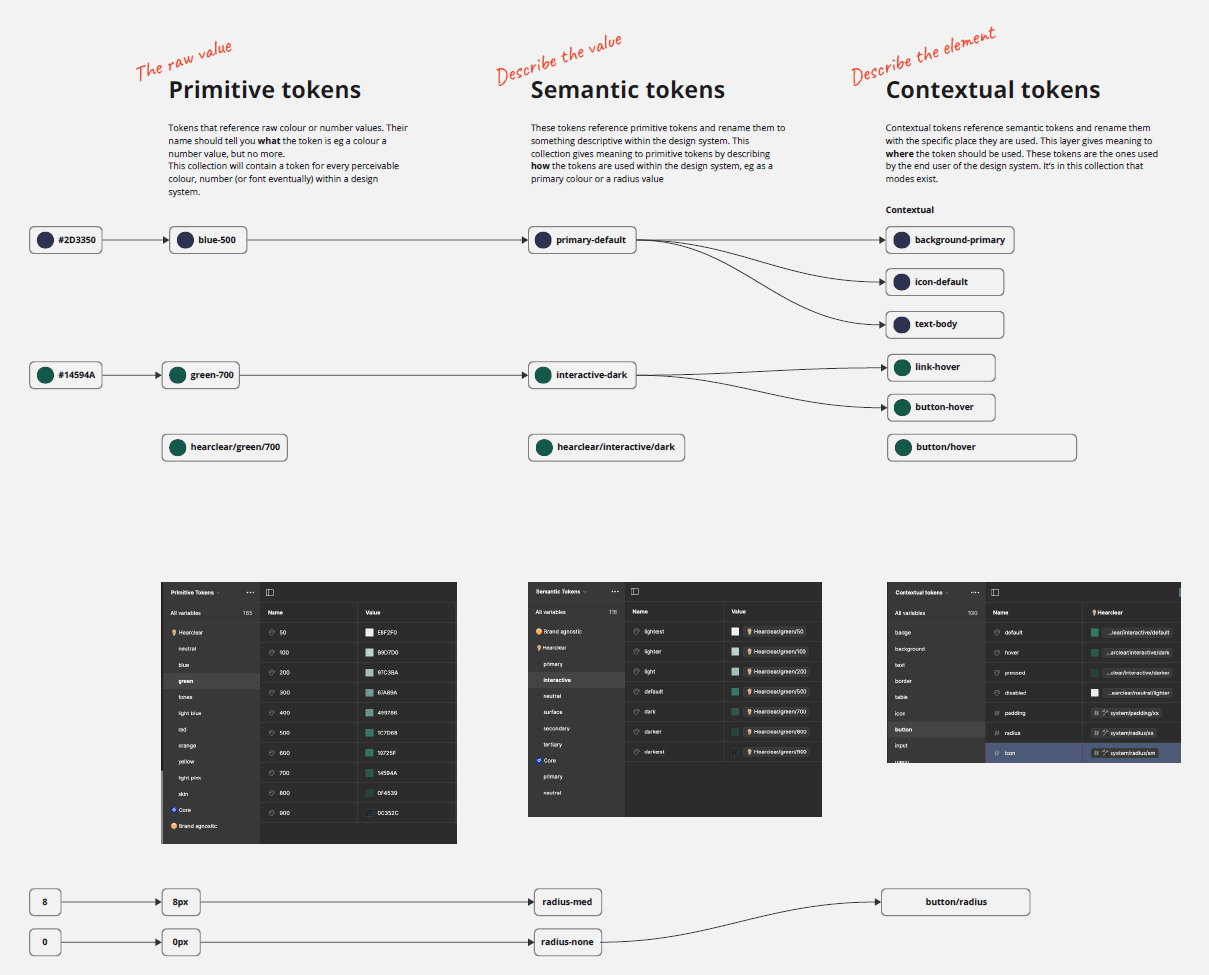This screenshot has height=975, width=1209.
Task: Toggle the sidebar layout icon in Semantic Tokens panel
Action: [635, 591]
